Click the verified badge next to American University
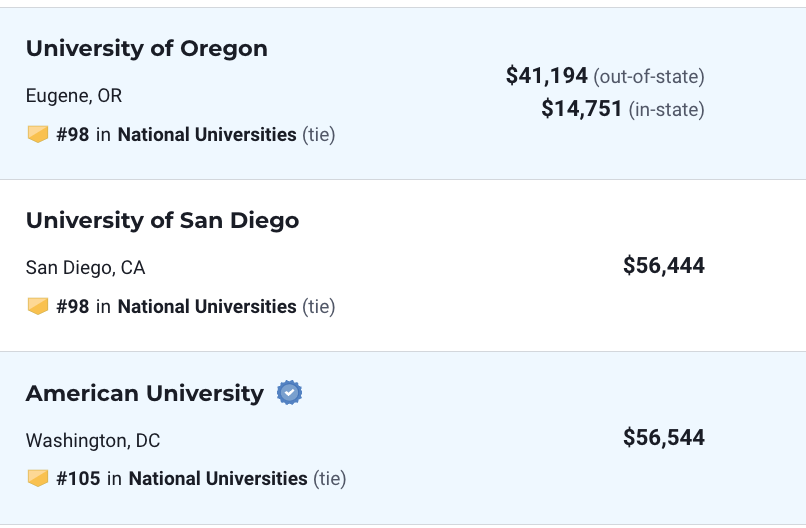This screenshot has height=528, width=806. pyautogui.click(x=289, y=393)
